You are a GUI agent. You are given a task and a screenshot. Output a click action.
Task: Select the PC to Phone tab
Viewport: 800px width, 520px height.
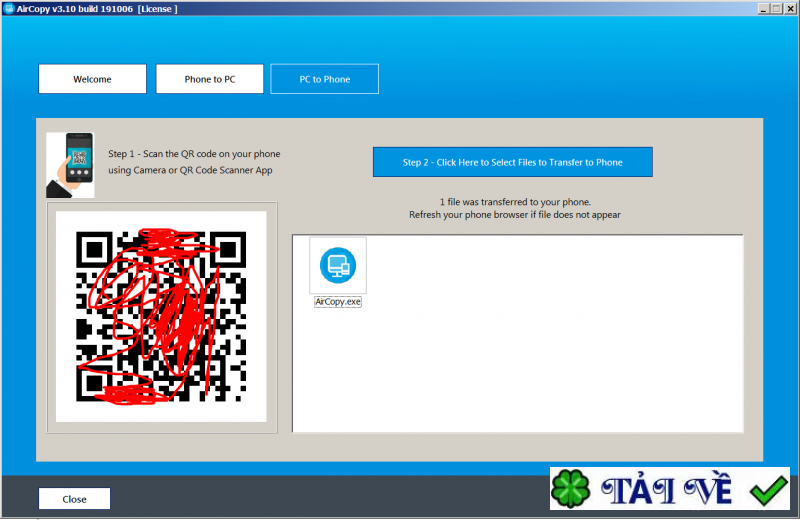pos(324,79)
